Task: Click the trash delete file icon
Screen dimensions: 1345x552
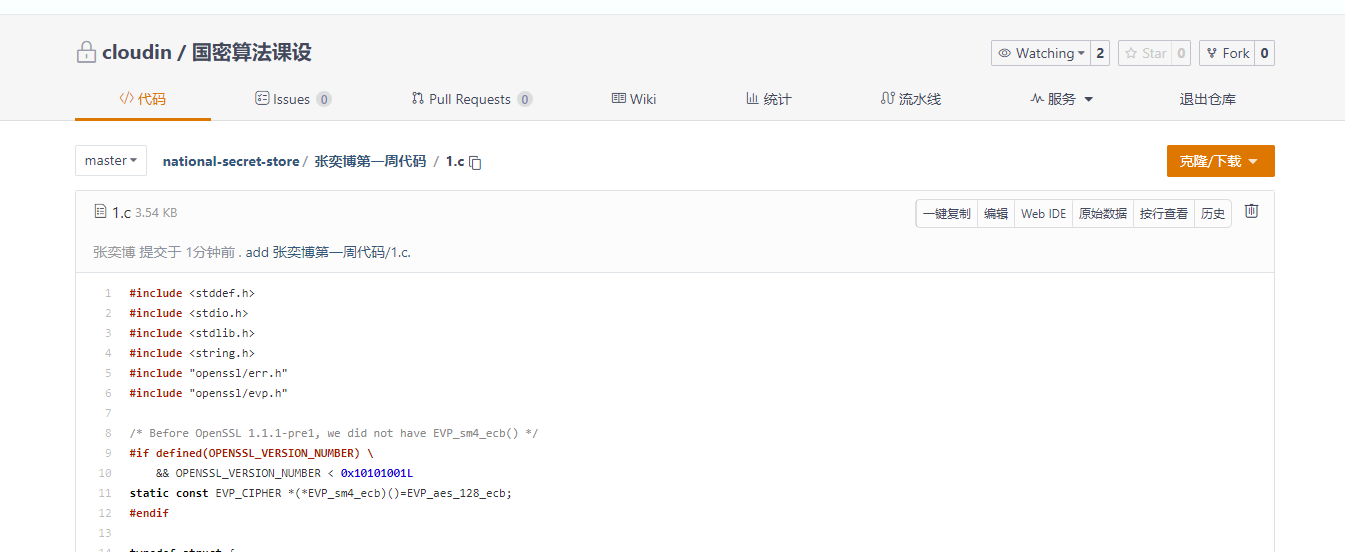Action: pyautogui.click(x=1251, y=211)
